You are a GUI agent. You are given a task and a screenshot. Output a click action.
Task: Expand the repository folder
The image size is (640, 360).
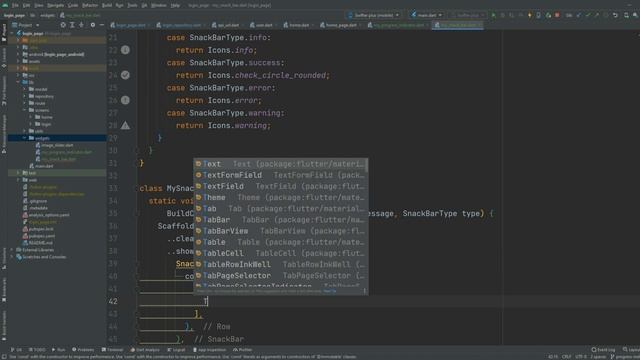point(24,96)
